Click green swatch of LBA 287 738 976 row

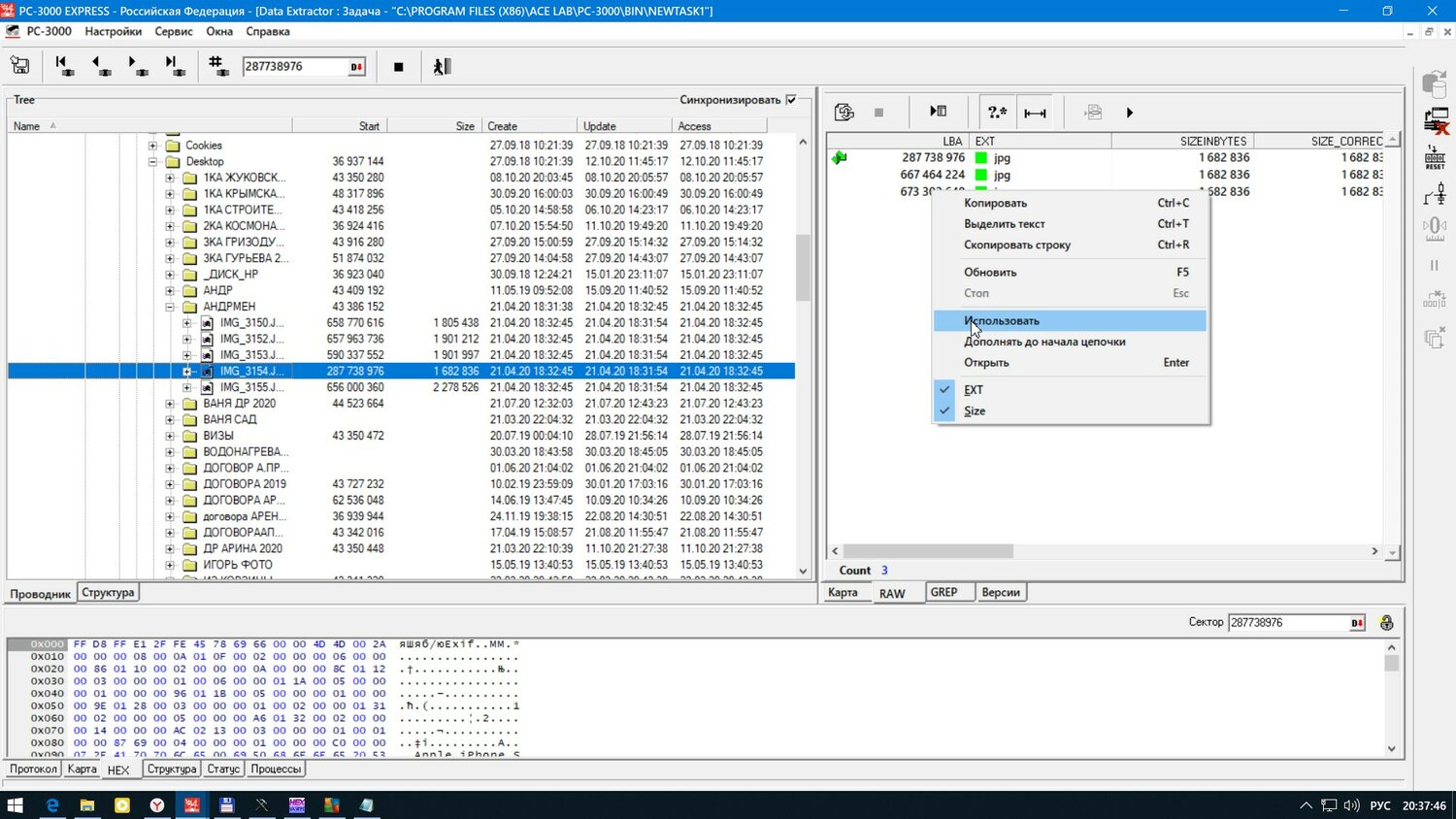click(981, 157)
